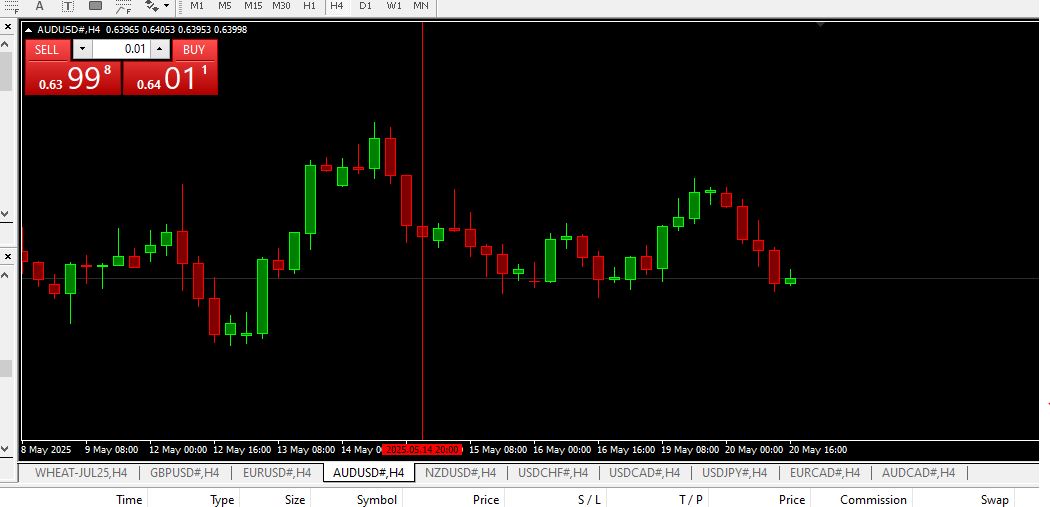Click the BUY button
The width and height of the screenshot is (1050, 507).
coord(194,50)
